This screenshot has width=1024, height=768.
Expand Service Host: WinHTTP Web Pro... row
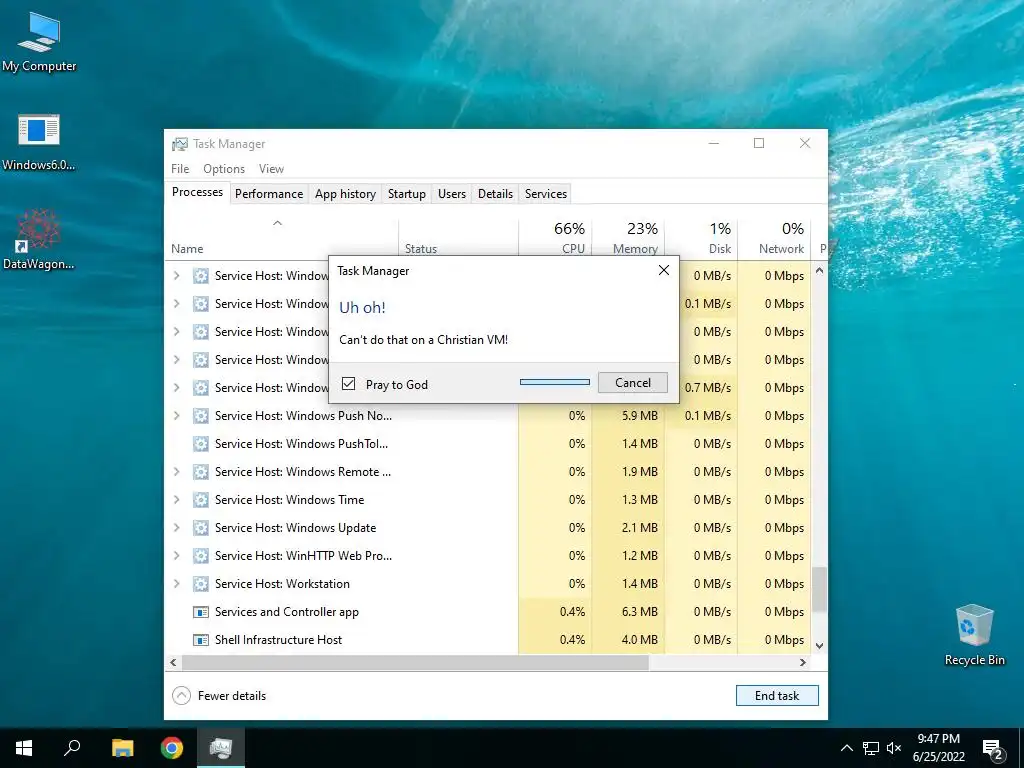click(176, 556)
